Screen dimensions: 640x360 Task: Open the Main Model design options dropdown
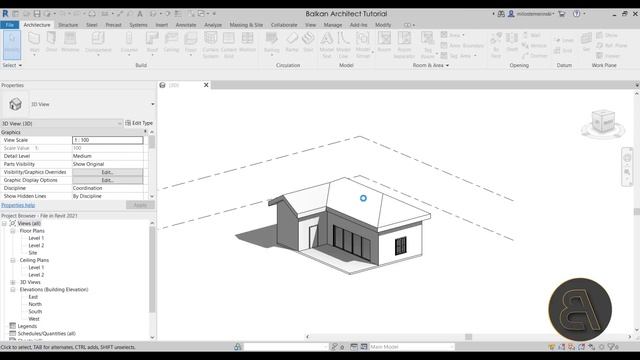pos(411,347)
